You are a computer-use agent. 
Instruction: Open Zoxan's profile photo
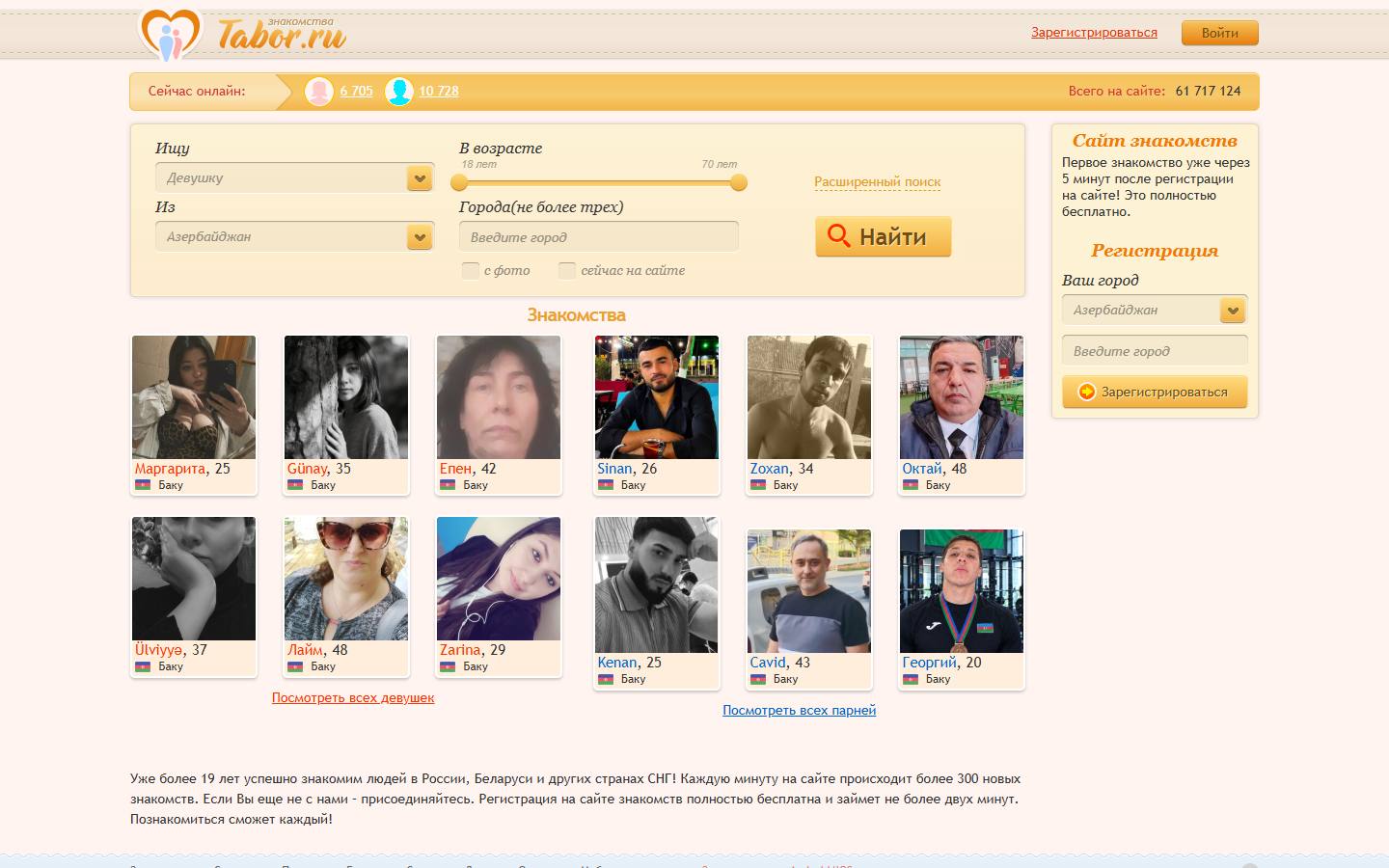click(x=809, y=397)
